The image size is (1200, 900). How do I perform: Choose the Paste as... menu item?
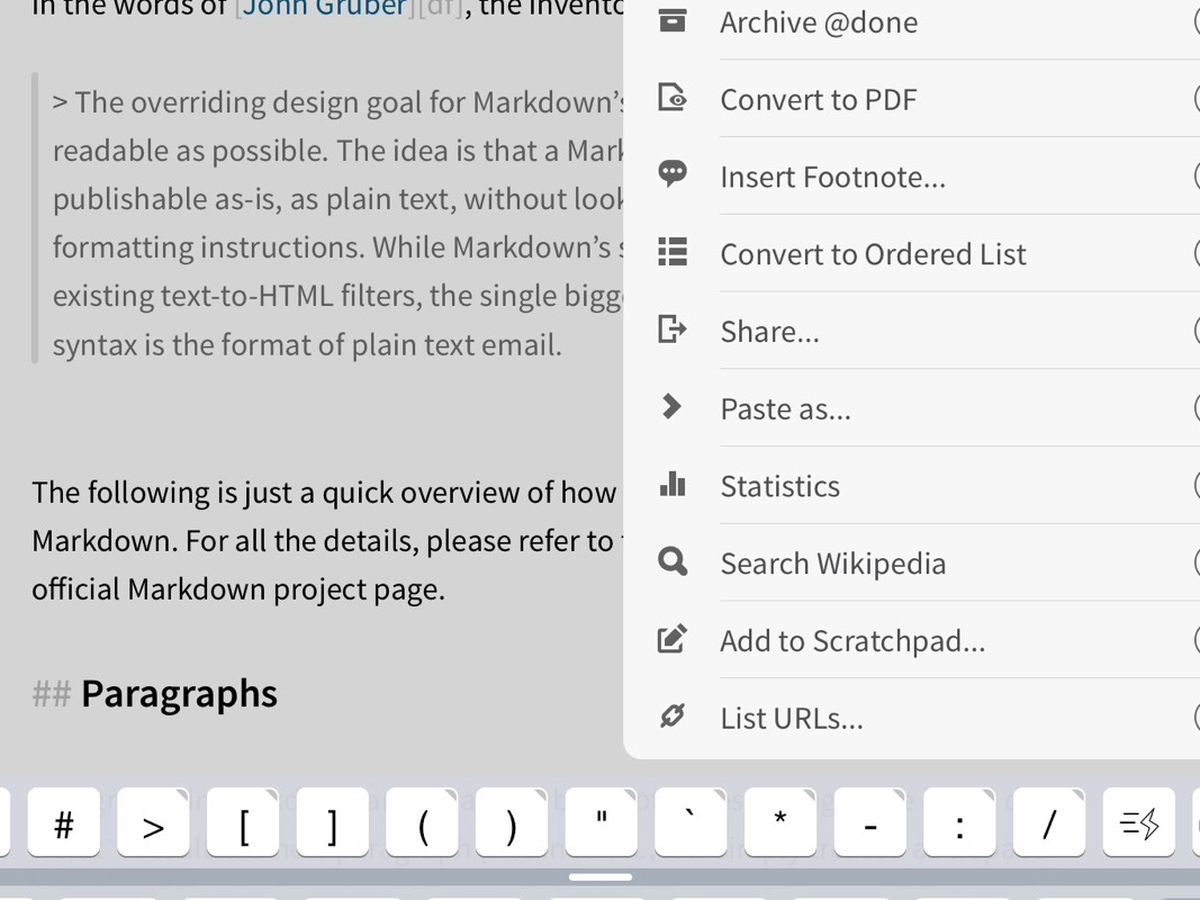[785, 409]
